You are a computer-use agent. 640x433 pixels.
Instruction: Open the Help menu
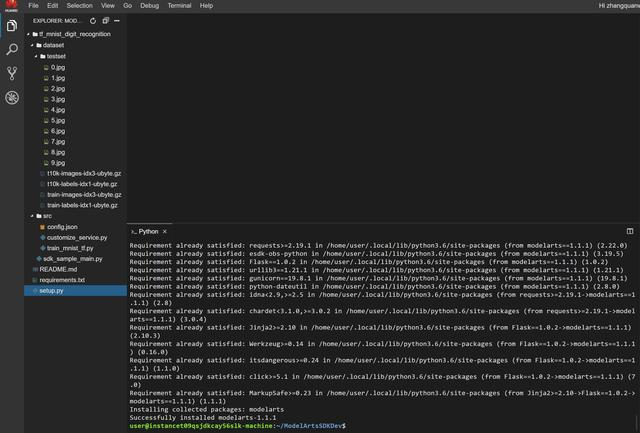coord(206,6)
